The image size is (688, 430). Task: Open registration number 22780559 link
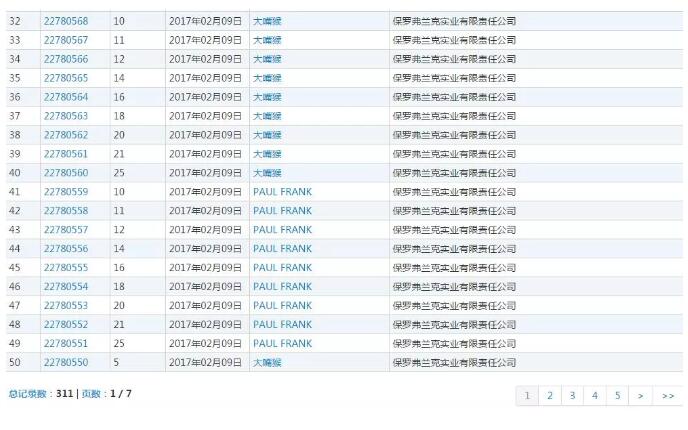tap(66, 192)
